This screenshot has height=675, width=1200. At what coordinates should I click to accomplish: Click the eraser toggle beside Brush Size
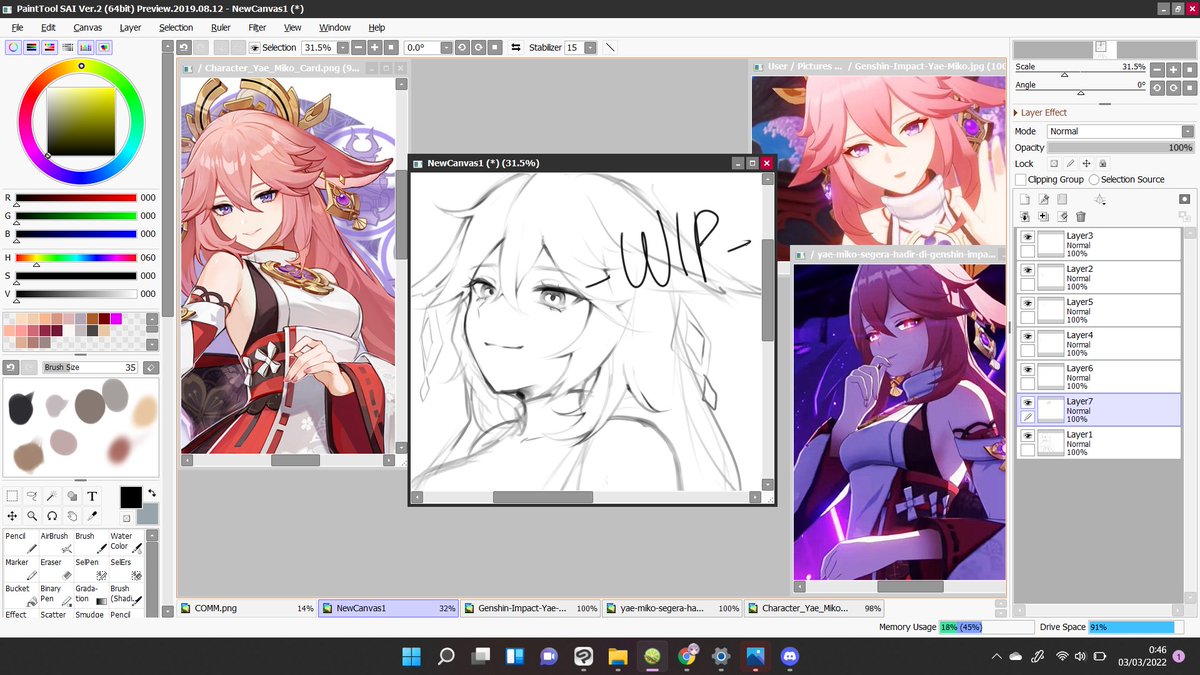coord(150,368)
